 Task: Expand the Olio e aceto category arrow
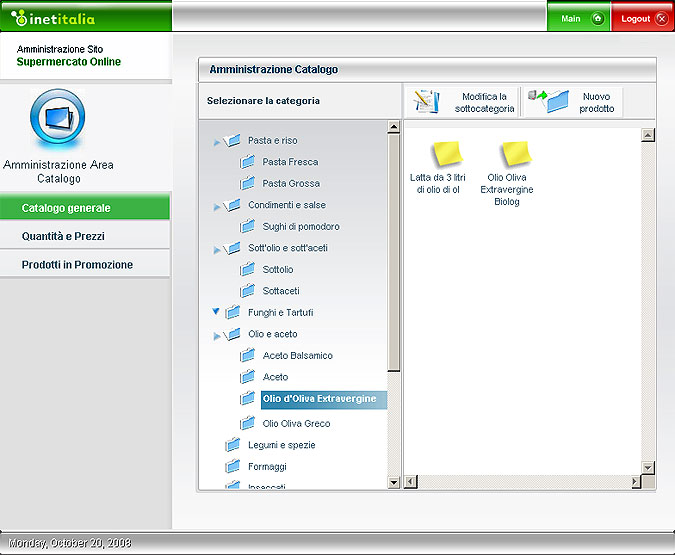(217, 335)
